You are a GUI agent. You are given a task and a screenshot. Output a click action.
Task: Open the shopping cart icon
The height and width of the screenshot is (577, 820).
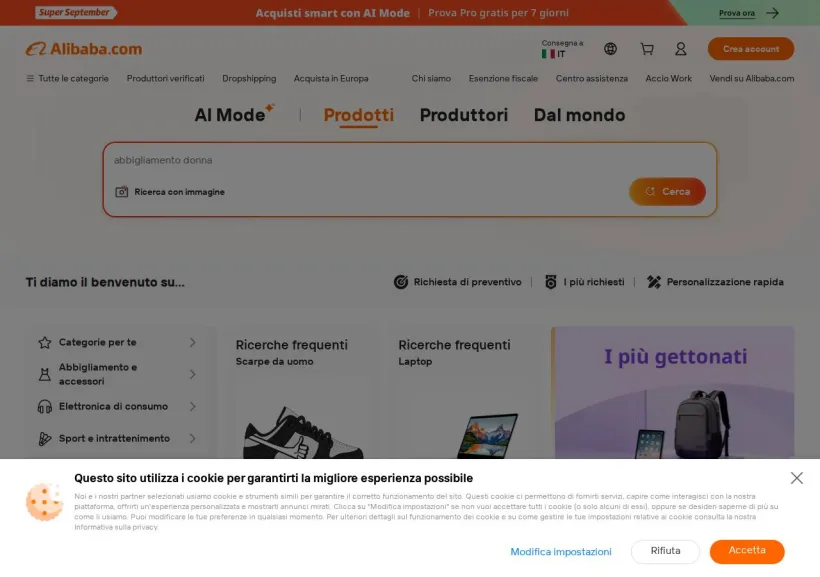tap(647, 49)
